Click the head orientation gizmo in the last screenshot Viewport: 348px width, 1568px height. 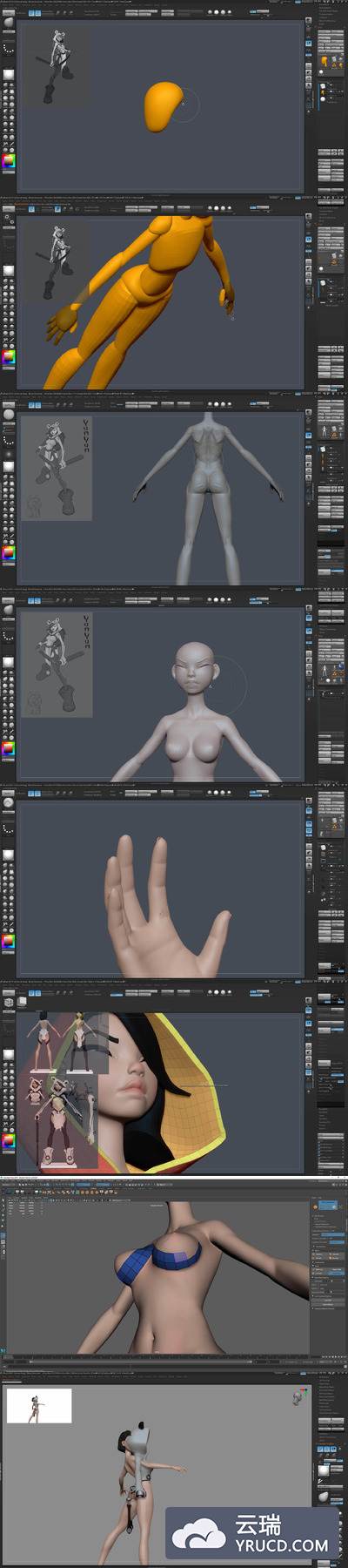pos(298,1397)
